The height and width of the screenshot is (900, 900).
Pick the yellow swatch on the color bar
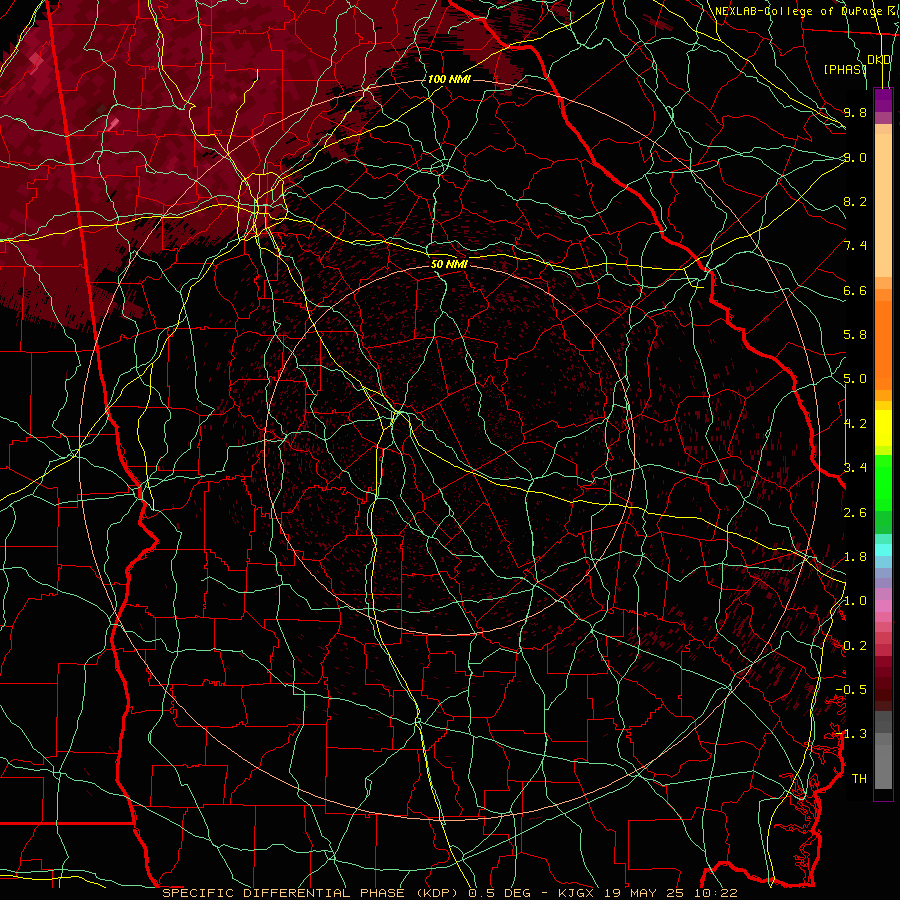(x=883, y=428)
